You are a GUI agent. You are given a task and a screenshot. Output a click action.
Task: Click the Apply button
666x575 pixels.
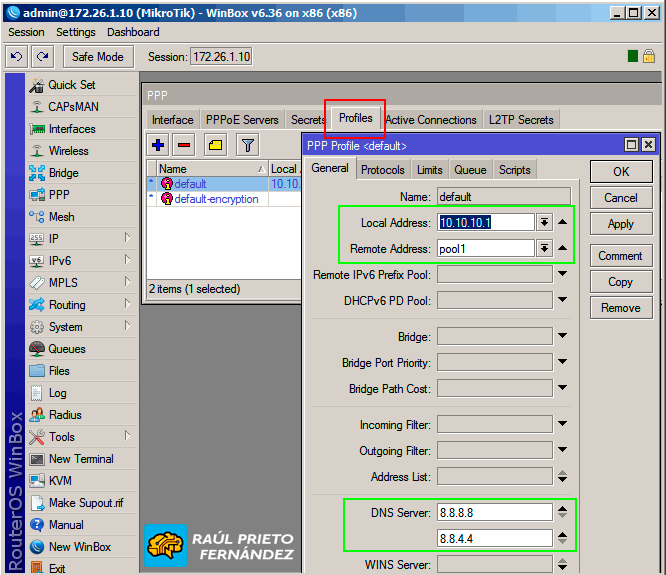[x=620, y=224]
